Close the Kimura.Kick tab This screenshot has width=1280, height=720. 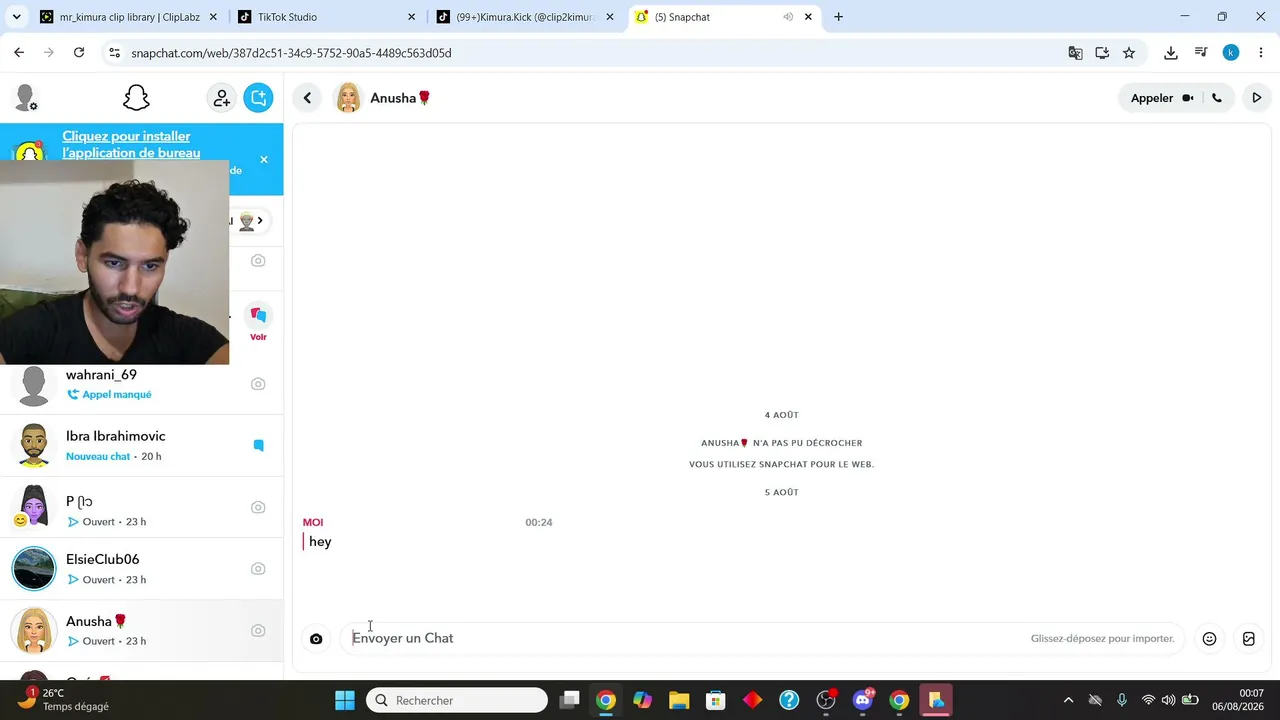[610, 17]
